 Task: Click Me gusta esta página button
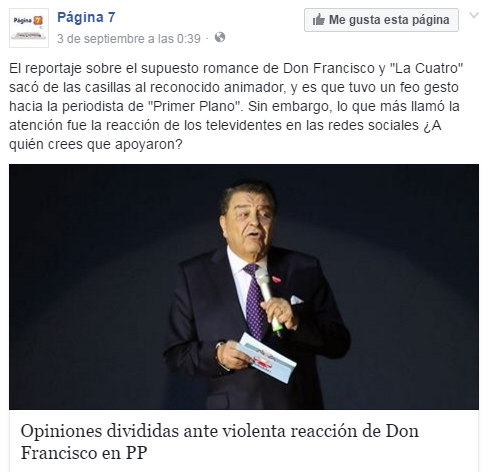[381, 20]
